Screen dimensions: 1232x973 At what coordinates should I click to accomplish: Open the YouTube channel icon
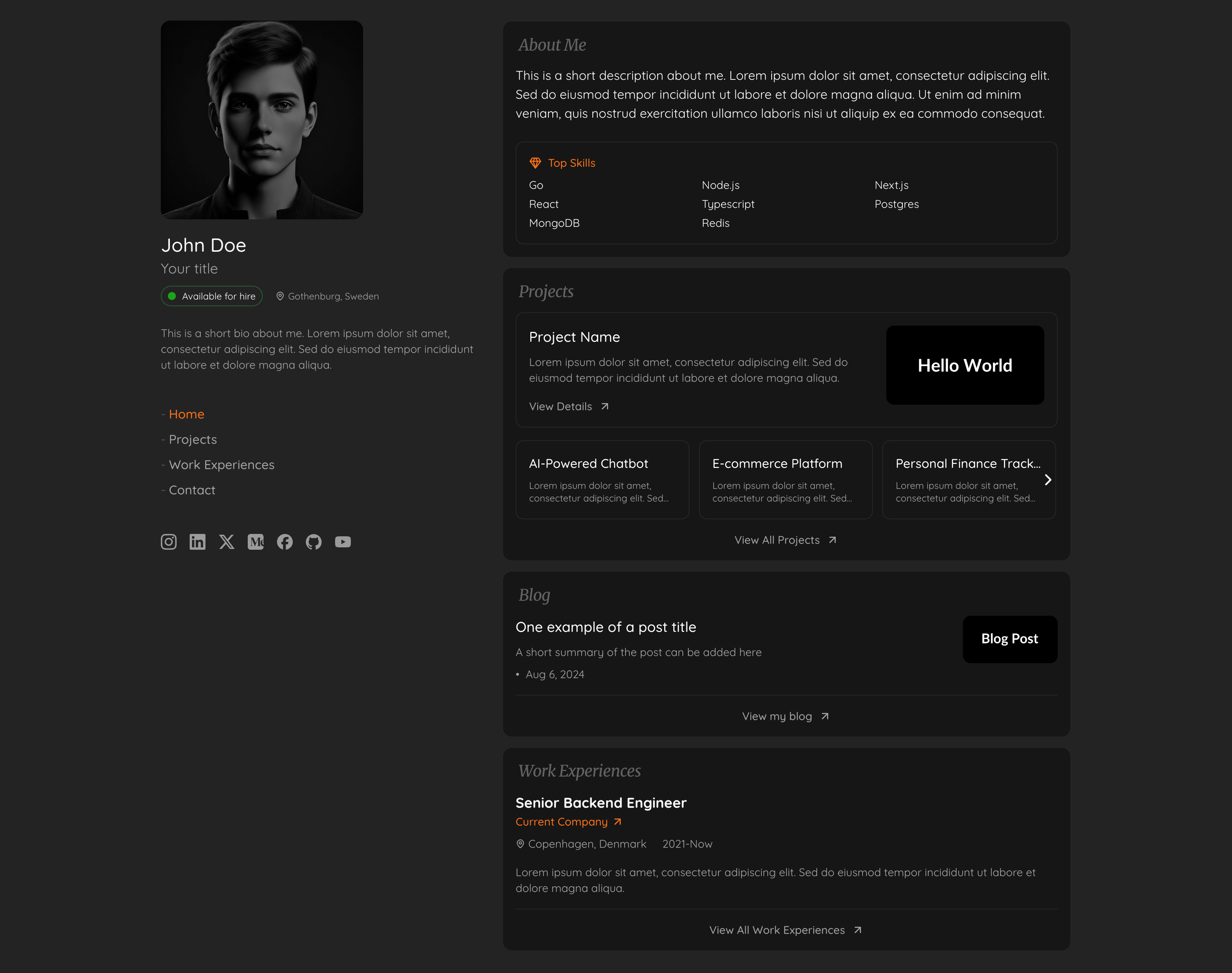click(343, 542)
